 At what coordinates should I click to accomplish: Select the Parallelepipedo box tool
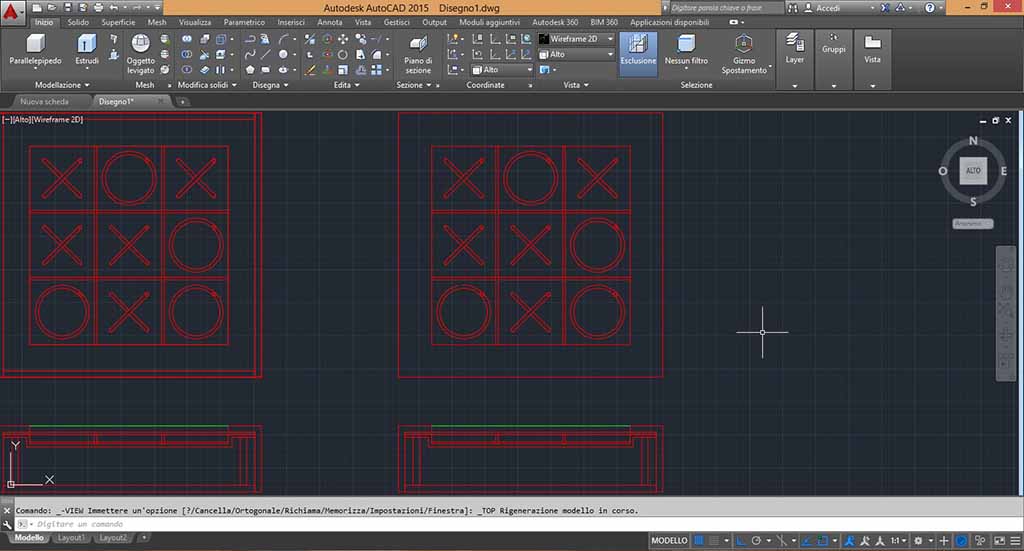[35, 50]
